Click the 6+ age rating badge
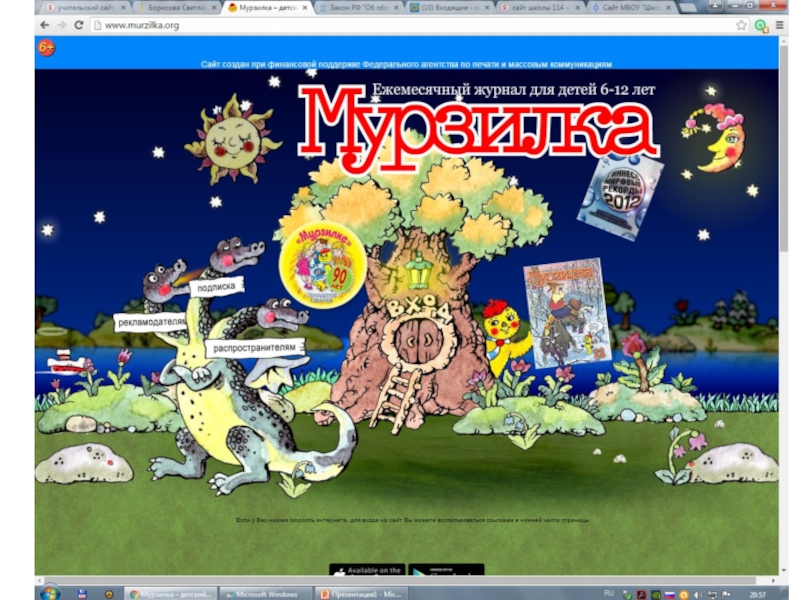 click(x=46, y=47)
